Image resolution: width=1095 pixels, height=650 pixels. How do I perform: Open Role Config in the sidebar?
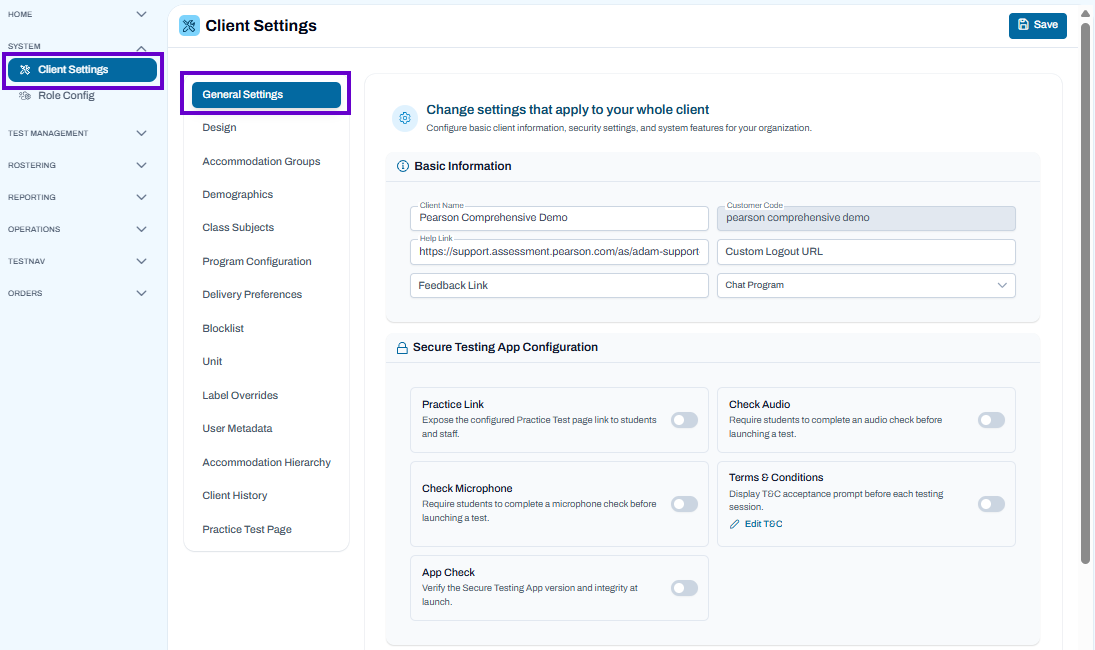[x=66, y=96]
